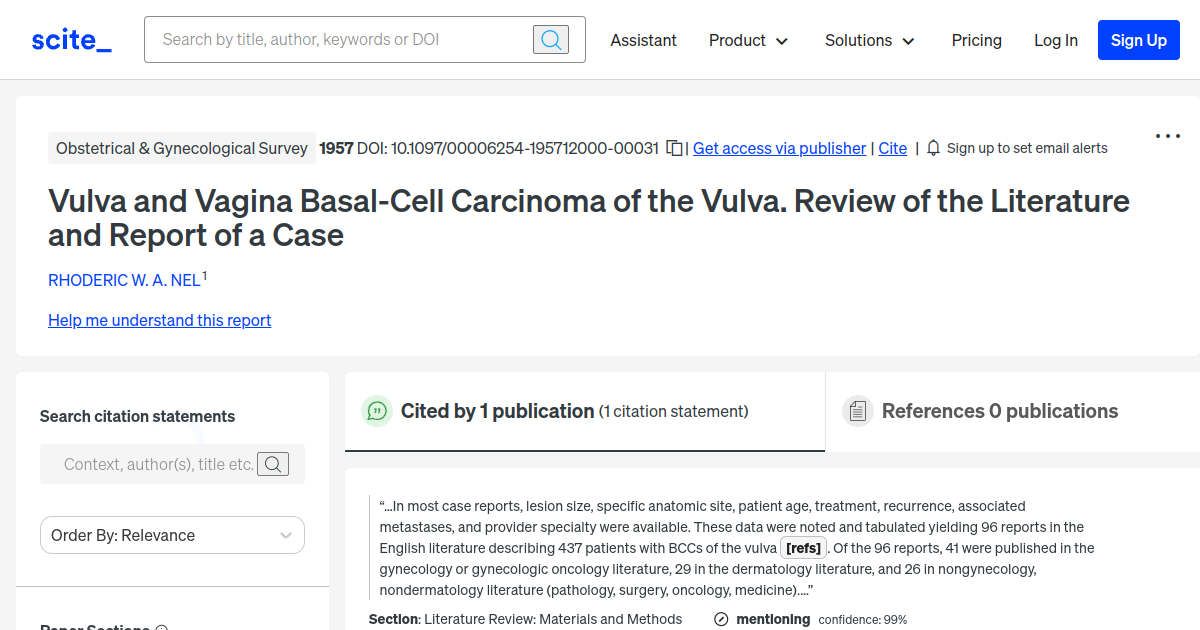
Task: Click the bell icon to set email alerts
Action: (x=932, y=147)
